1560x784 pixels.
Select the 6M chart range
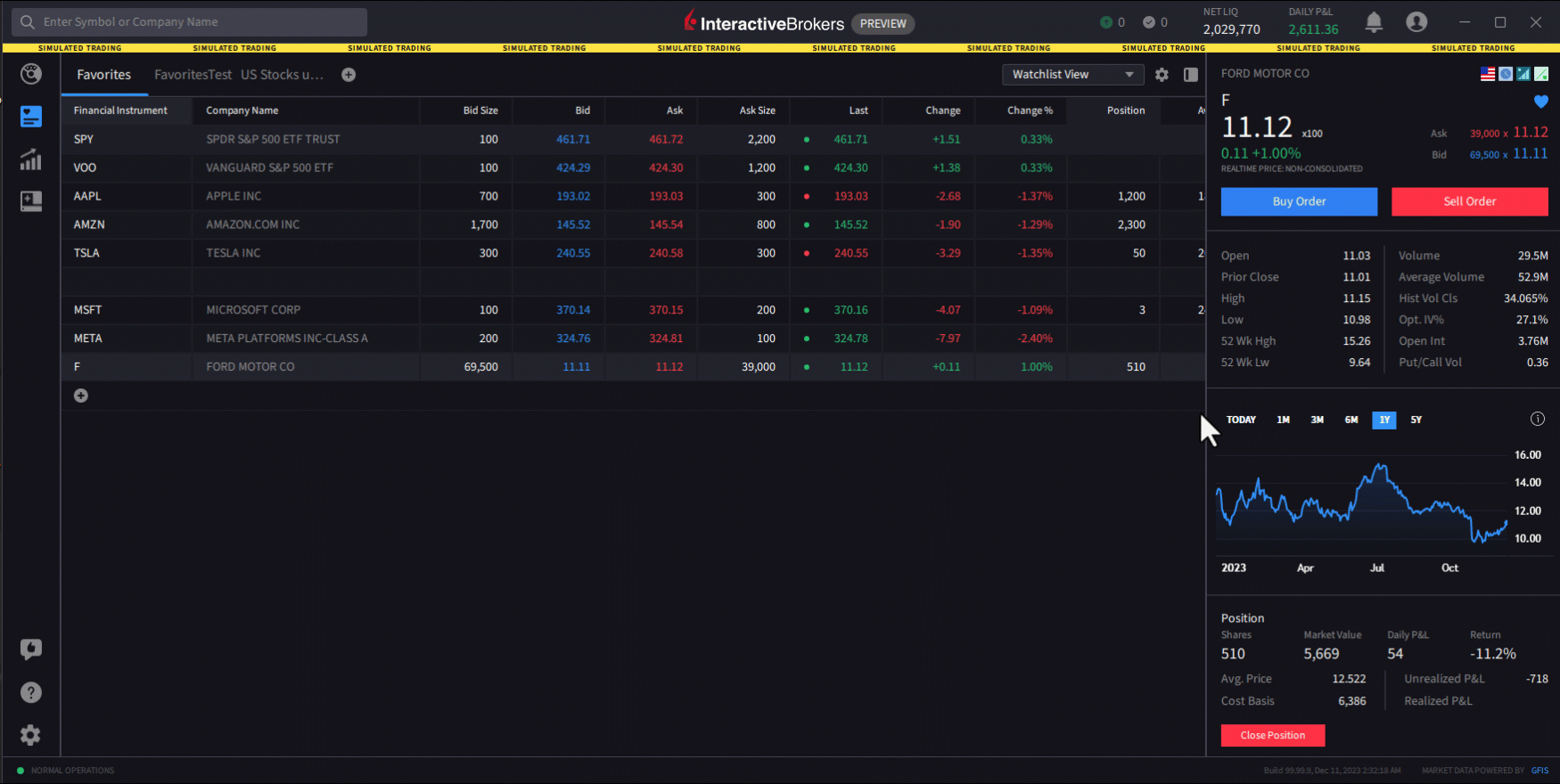tap(1351, 420)
